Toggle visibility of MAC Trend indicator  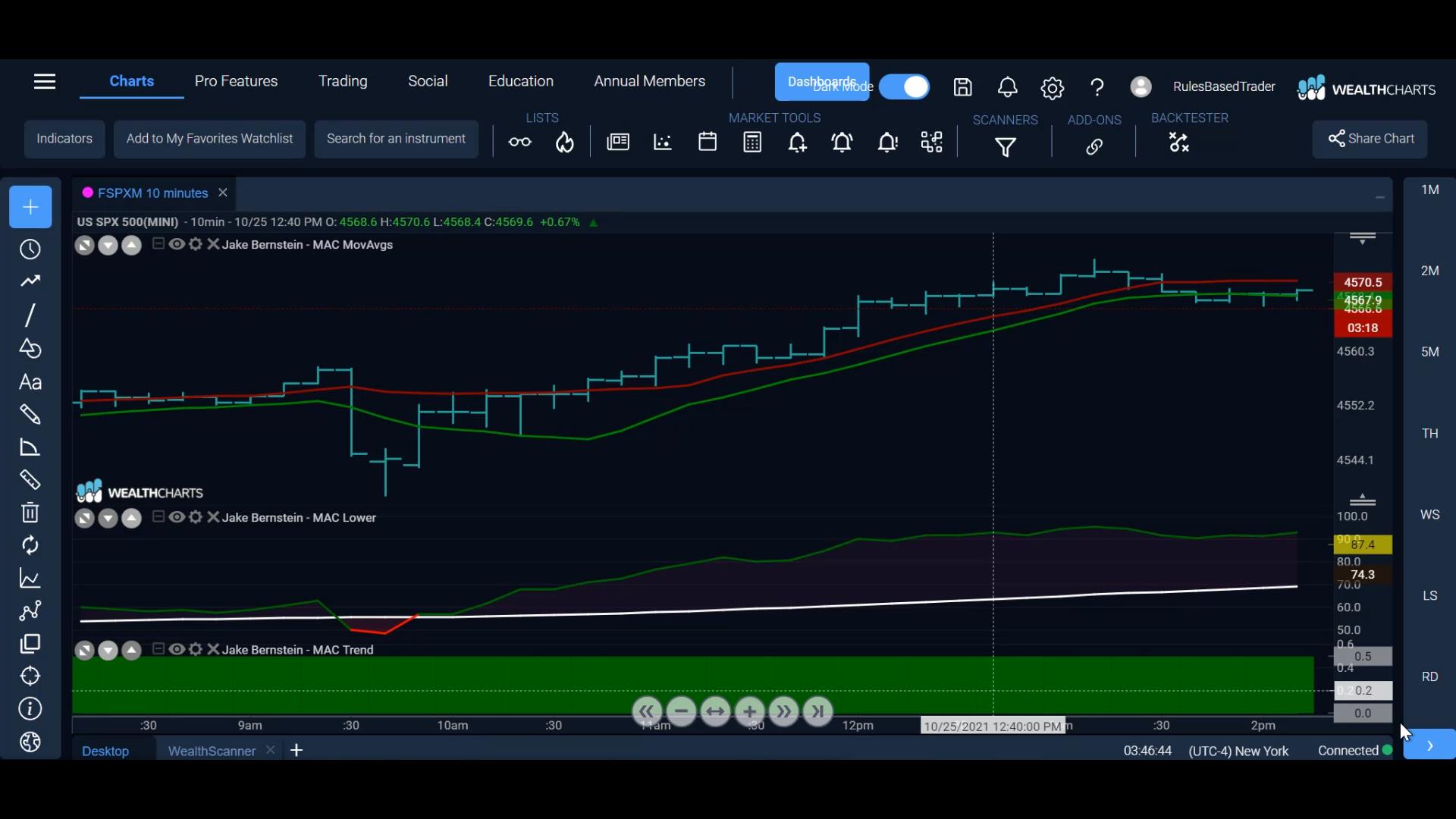pos(177,649)
